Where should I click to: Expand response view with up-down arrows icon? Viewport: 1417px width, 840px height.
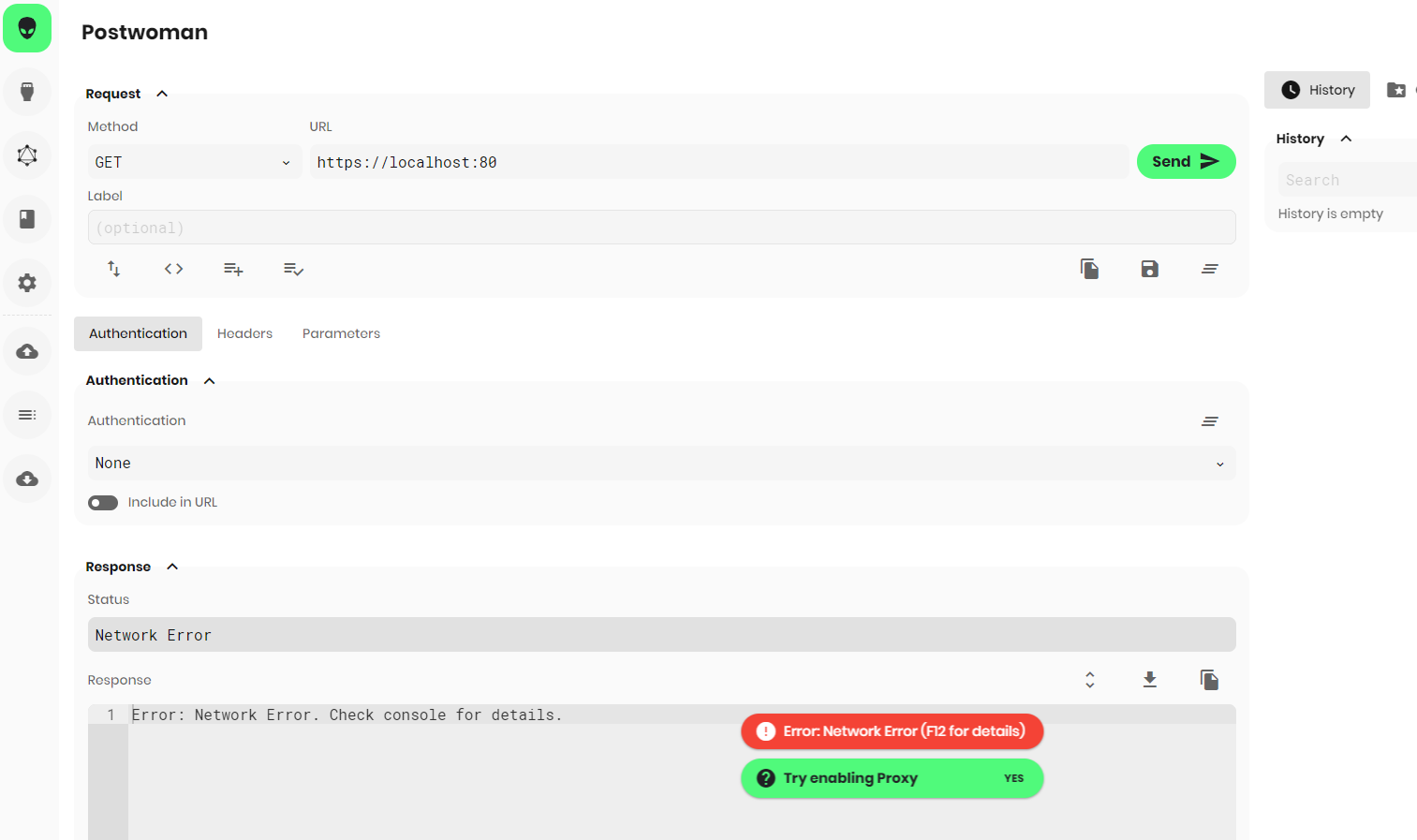point(1090,680)
